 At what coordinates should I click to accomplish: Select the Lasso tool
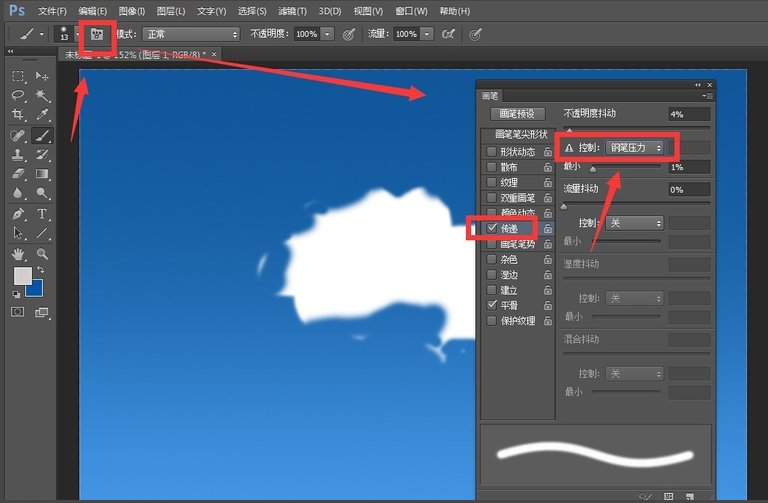coord(18,95)
